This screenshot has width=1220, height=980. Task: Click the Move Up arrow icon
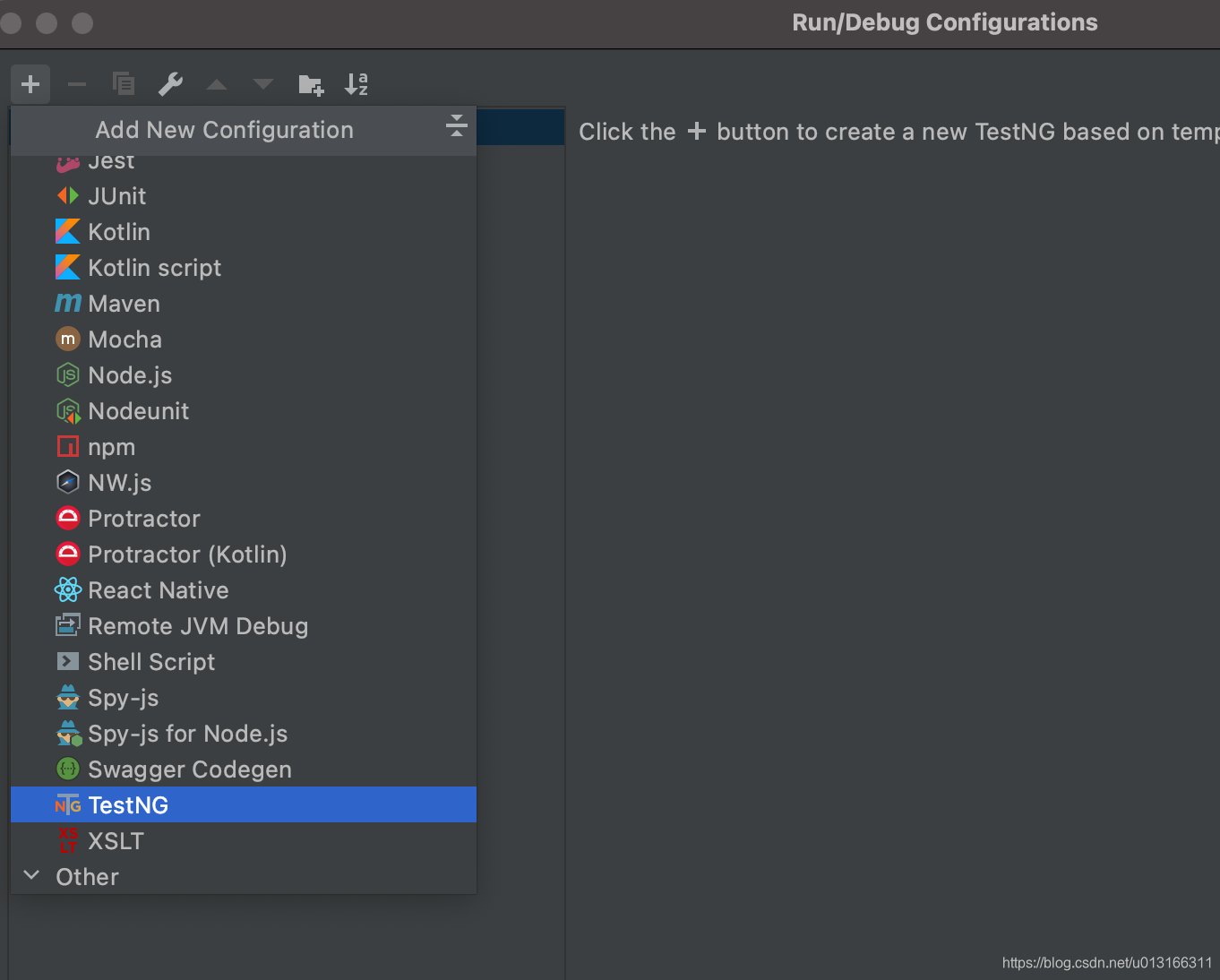pyautogui.click(x=217, y=84)
